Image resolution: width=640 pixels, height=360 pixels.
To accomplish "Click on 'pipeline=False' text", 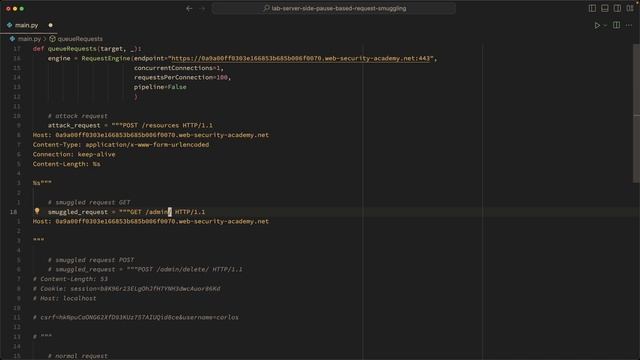I will coord(160,87).
